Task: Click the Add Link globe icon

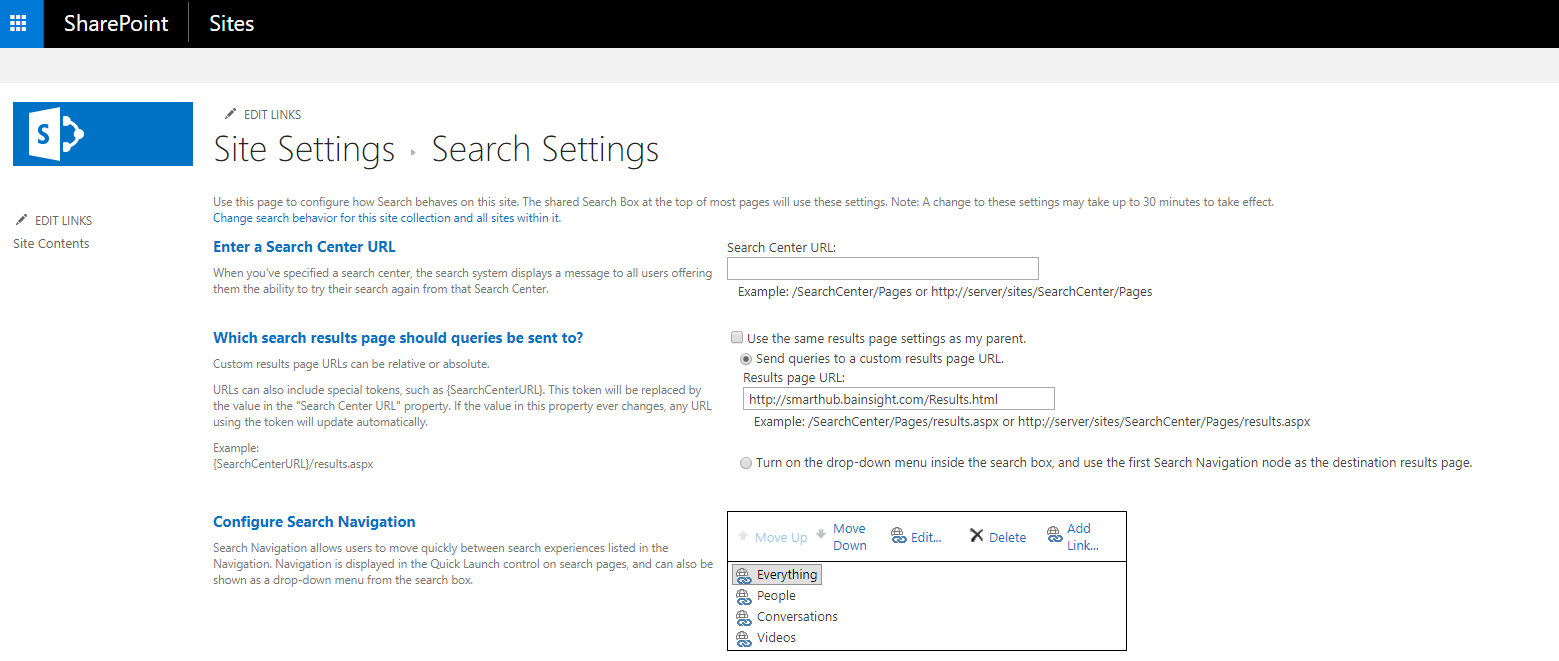Action: point(1054,535)
